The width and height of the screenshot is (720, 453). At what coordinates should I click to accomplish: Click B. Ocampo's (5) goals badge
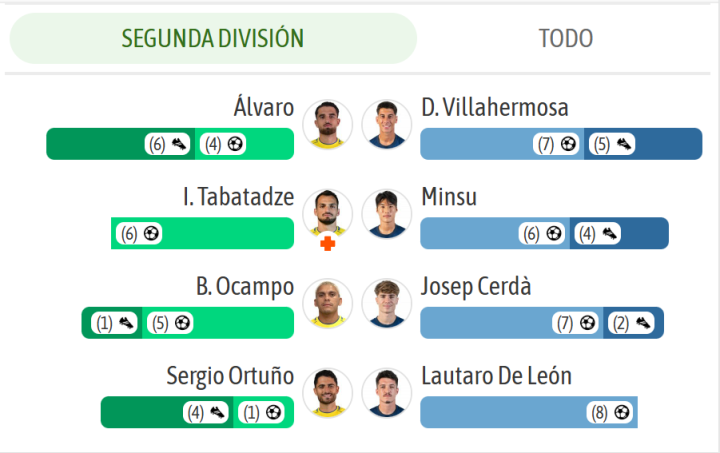(170, 323)
